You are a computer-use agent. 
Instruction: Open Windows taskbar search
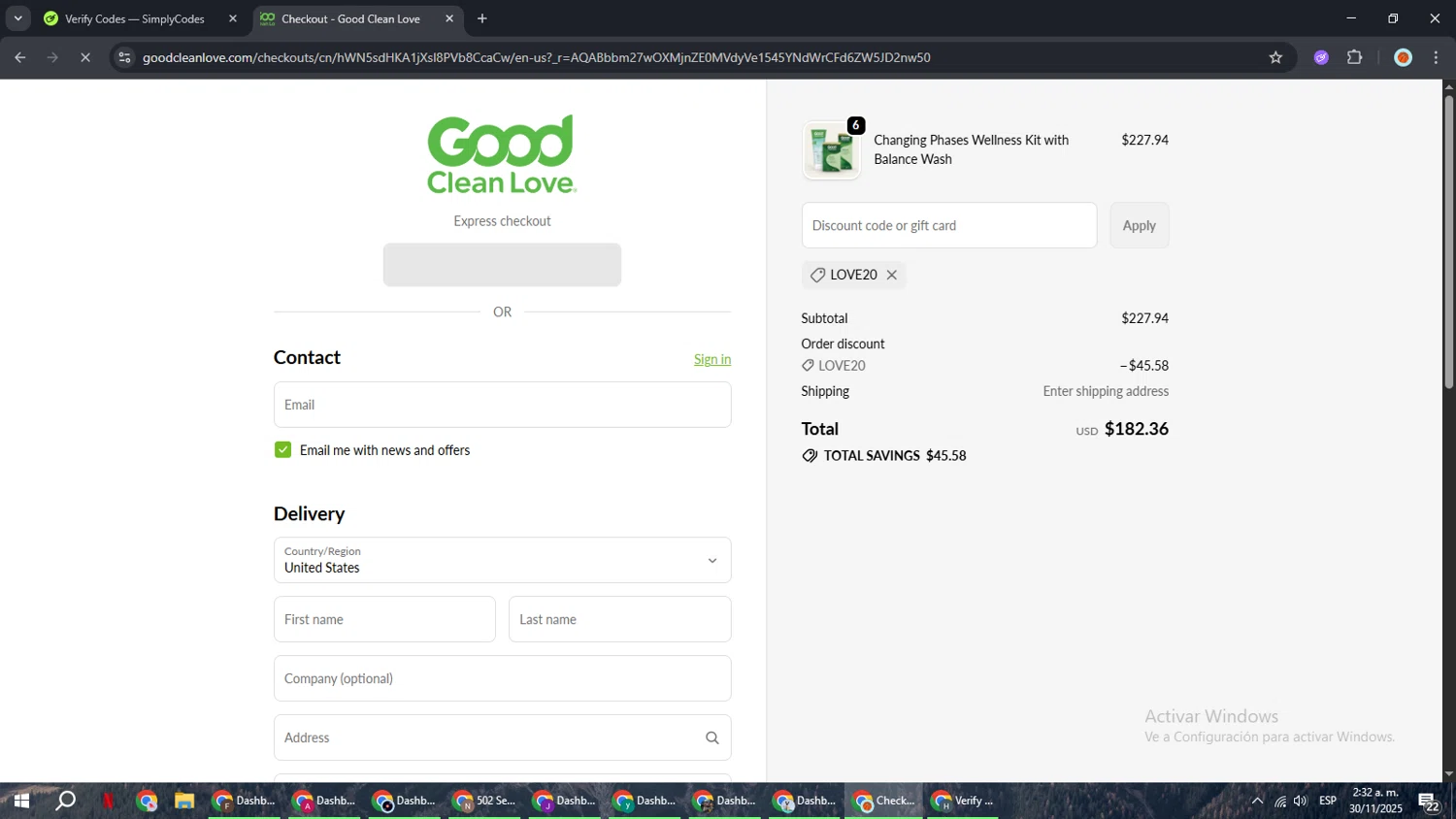(65, 801)
